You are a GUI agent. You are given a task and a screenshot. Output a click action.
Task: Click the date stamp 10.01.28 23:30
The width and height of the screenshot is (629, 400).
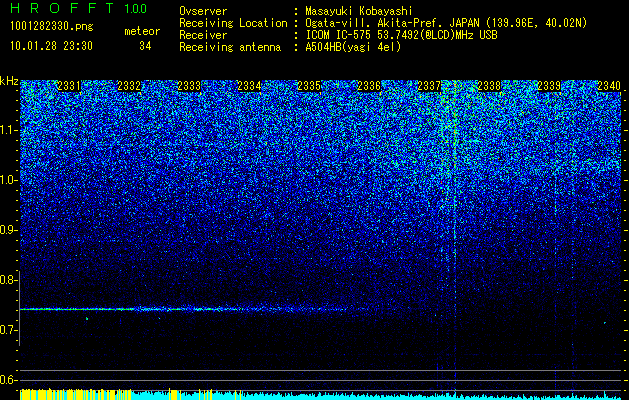tap(51, 46)
